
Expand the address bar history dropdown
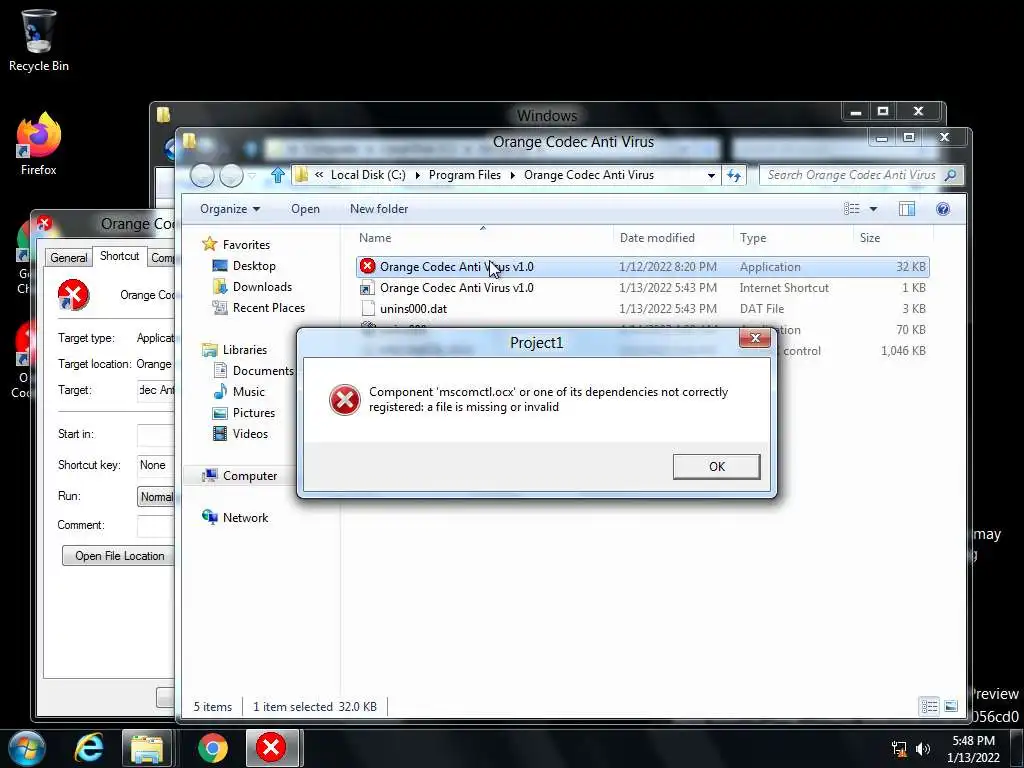(x=711, y=175)
